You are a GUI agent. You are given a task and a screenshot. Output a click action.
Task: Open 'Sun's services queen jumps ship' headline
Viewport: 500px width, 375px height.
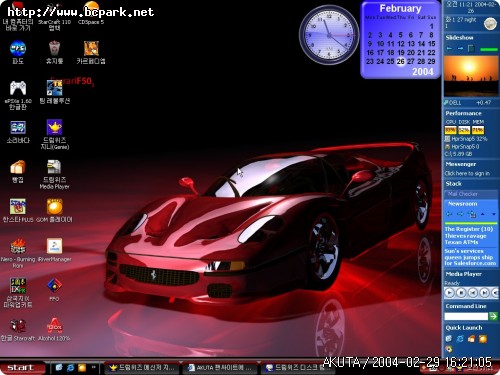(x=470, y=257)
